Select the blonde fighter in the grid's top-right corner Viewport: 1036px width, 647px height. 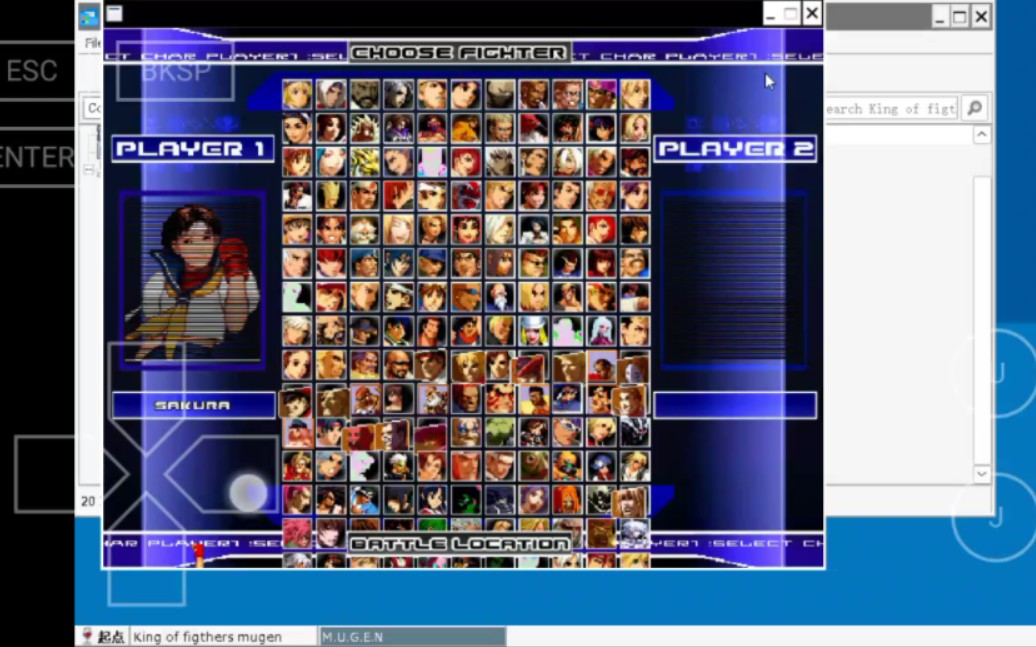(x=635, y=94)
